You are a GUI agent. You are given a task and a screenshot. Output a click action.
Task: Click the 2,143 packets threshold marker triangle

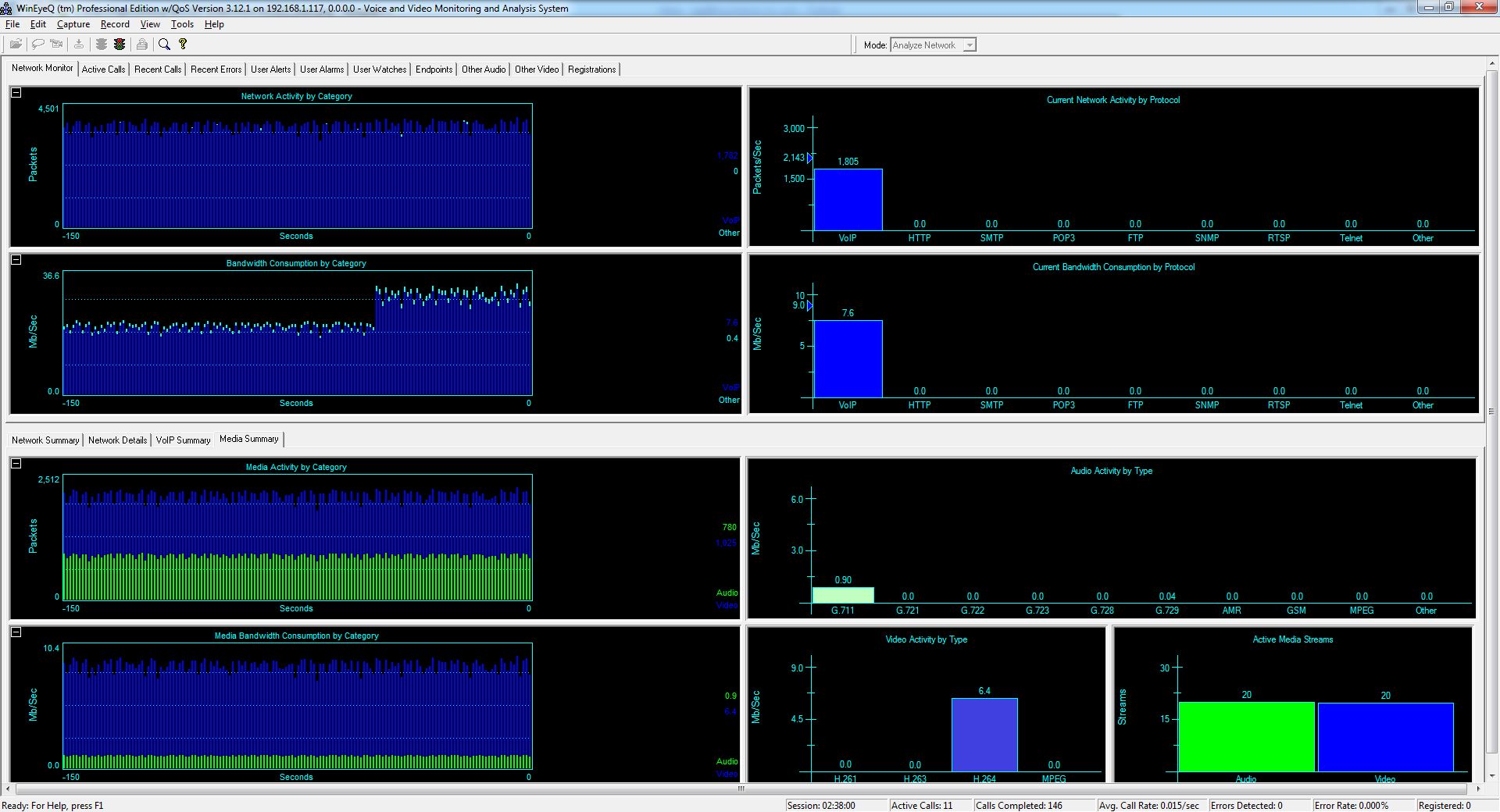click(x=810, y=158)
